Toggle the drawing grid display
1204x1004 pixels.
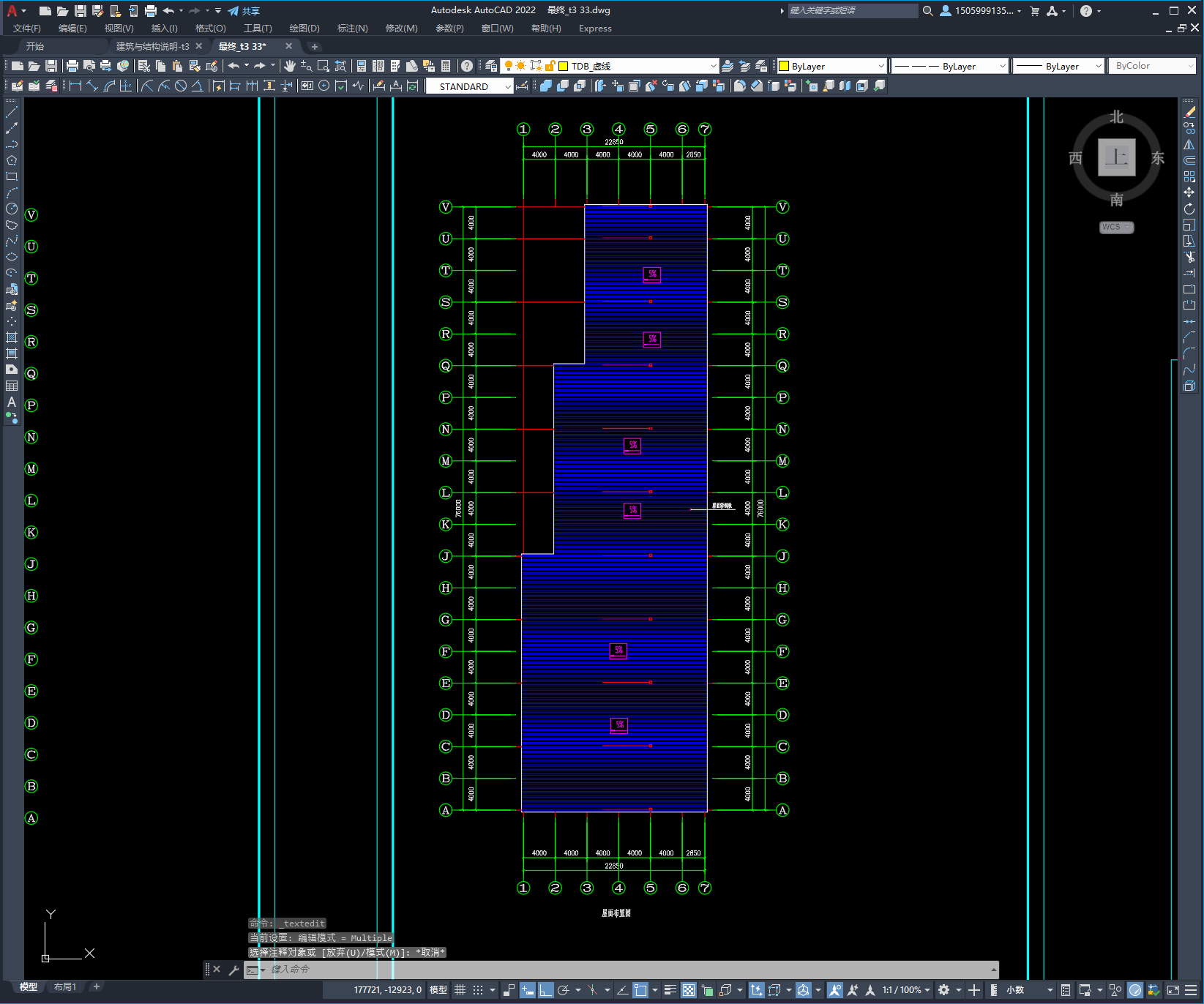point(460,990)
